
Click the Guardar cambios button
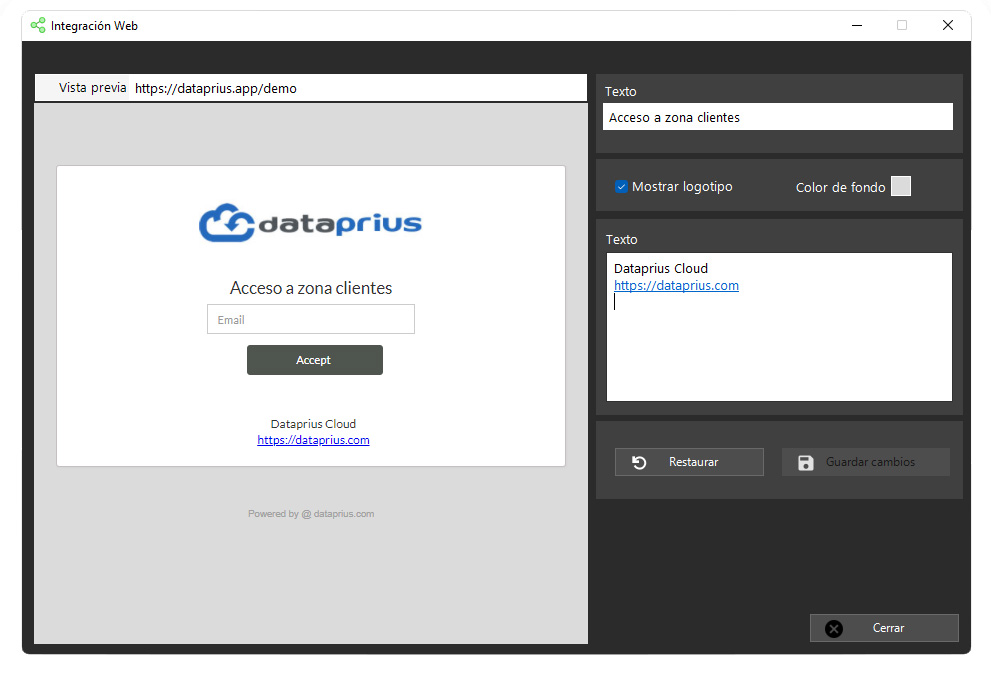865,462
